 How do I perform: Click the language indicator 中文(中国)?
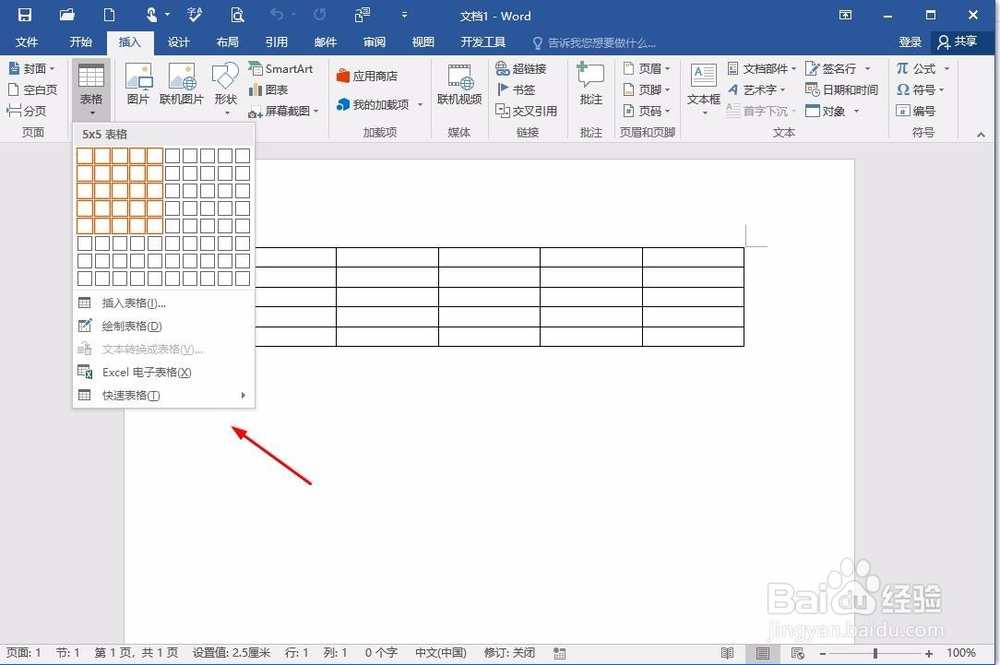pyautogui.click(x=441, y=653)
